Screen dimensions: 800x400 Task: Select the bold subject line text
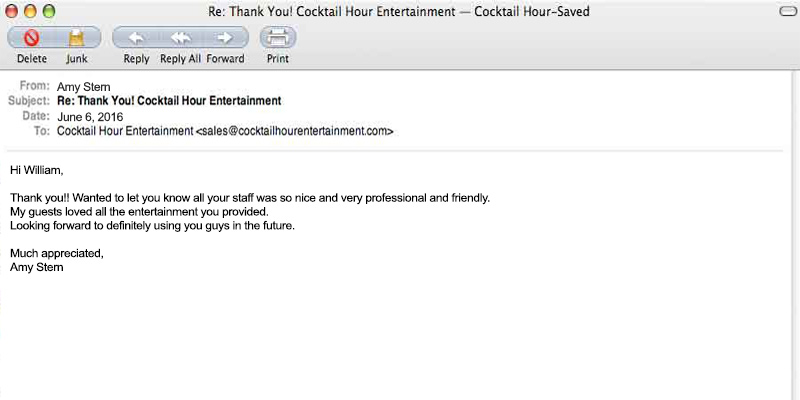pos(169,101)
